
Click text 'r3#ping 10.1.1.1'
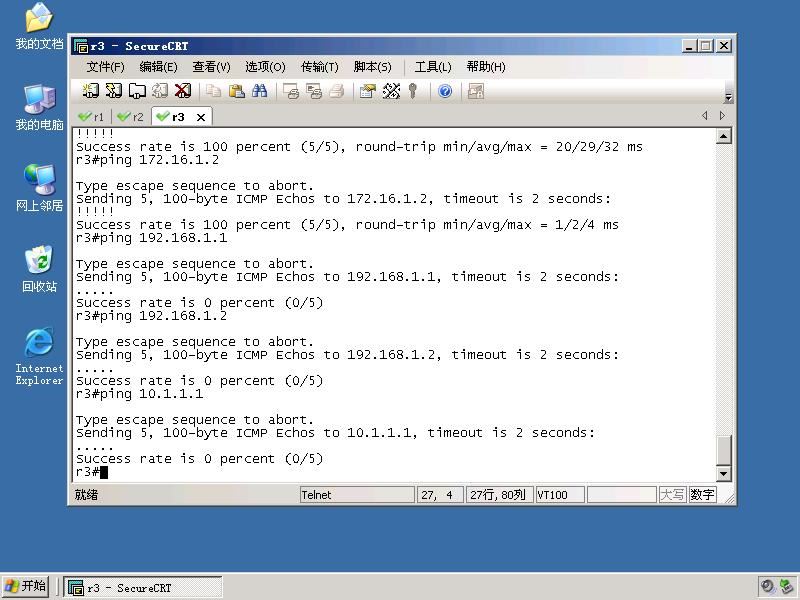139,394
